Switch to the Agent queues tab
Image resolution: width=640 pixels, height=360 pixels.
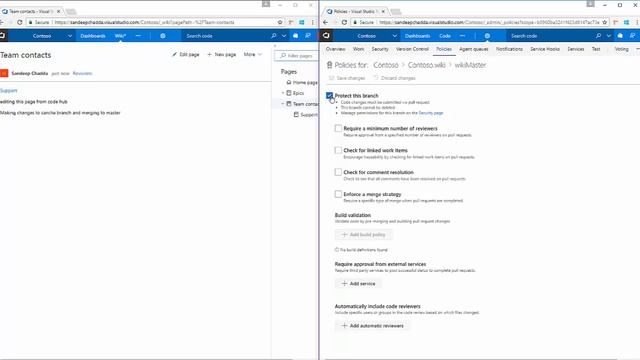click(x=473, y=49)
